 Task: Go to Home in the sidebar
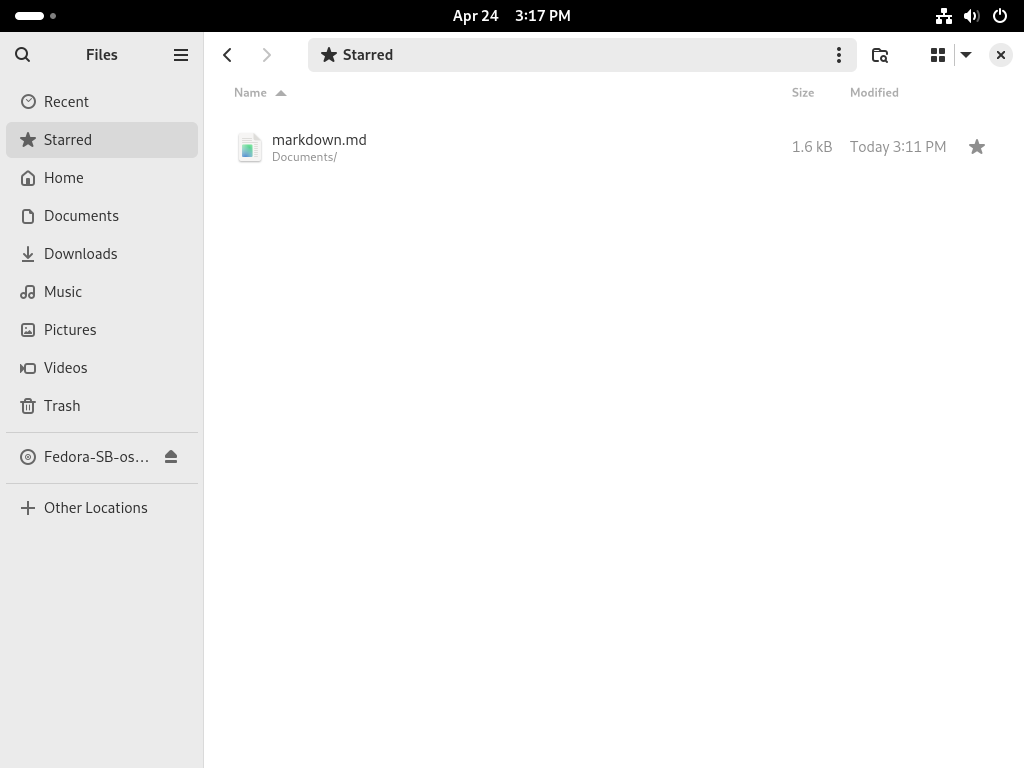102,178
